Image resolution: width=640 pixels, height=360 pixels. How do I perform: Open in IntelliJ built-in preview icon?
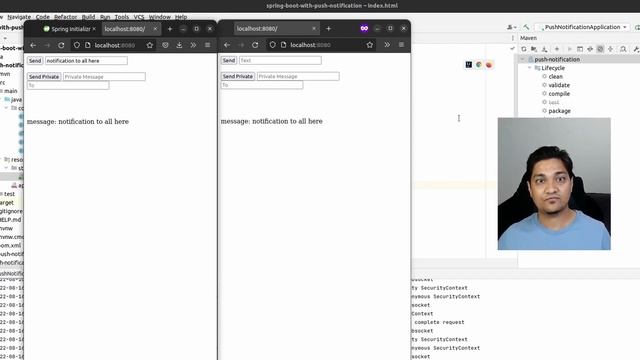tap(469, 64)
